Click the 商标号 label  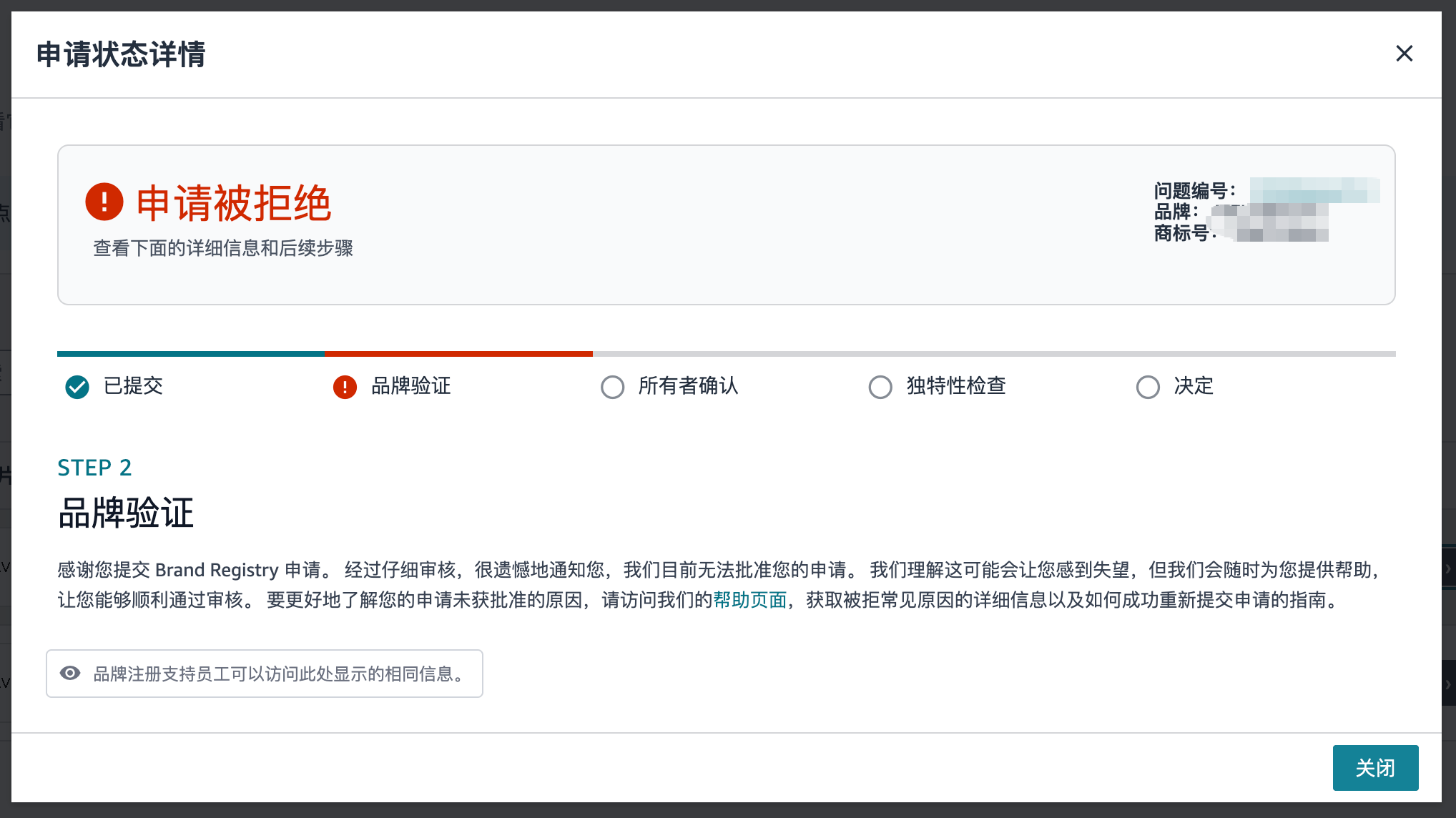(x=1184, y=233)
